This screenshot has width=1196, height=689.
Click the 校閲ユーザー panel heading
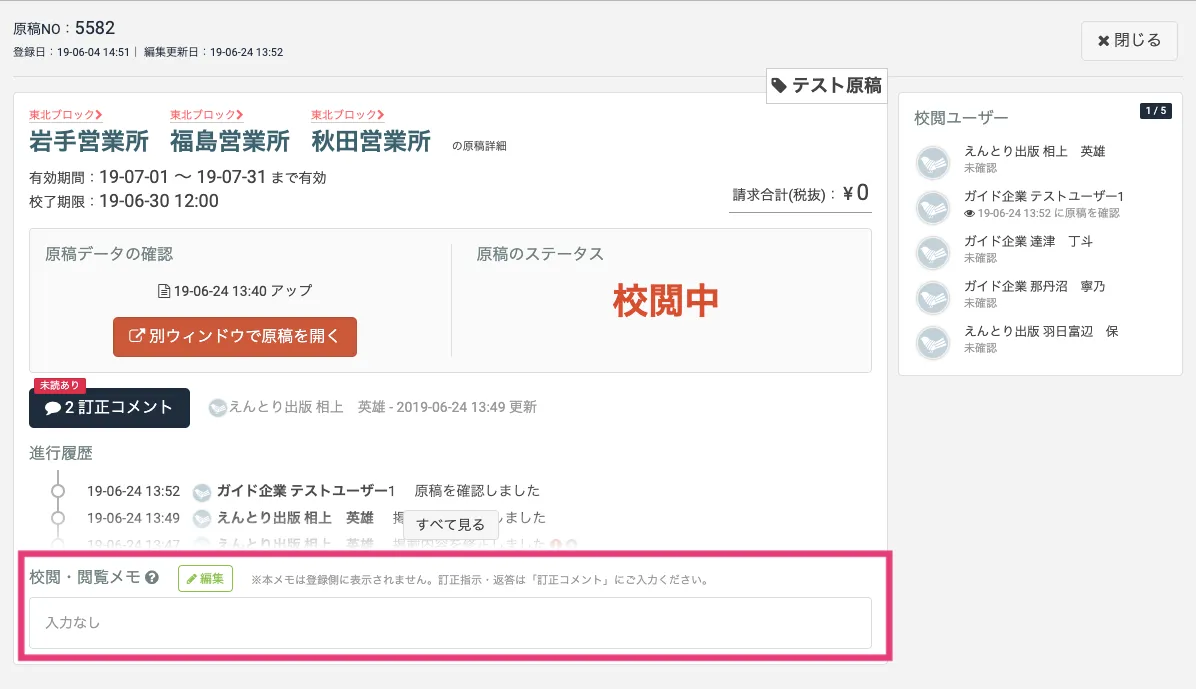(961, 118)
